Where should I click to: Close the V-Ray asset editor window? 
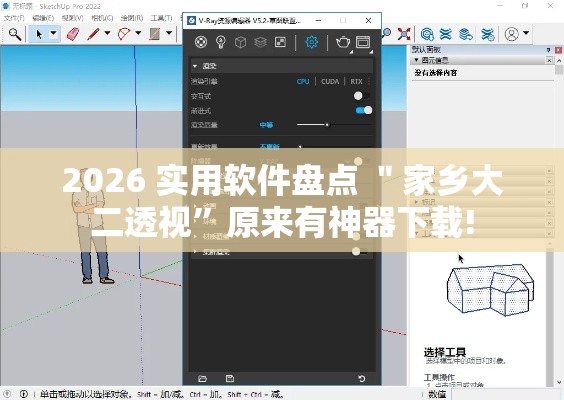[368, 21]
